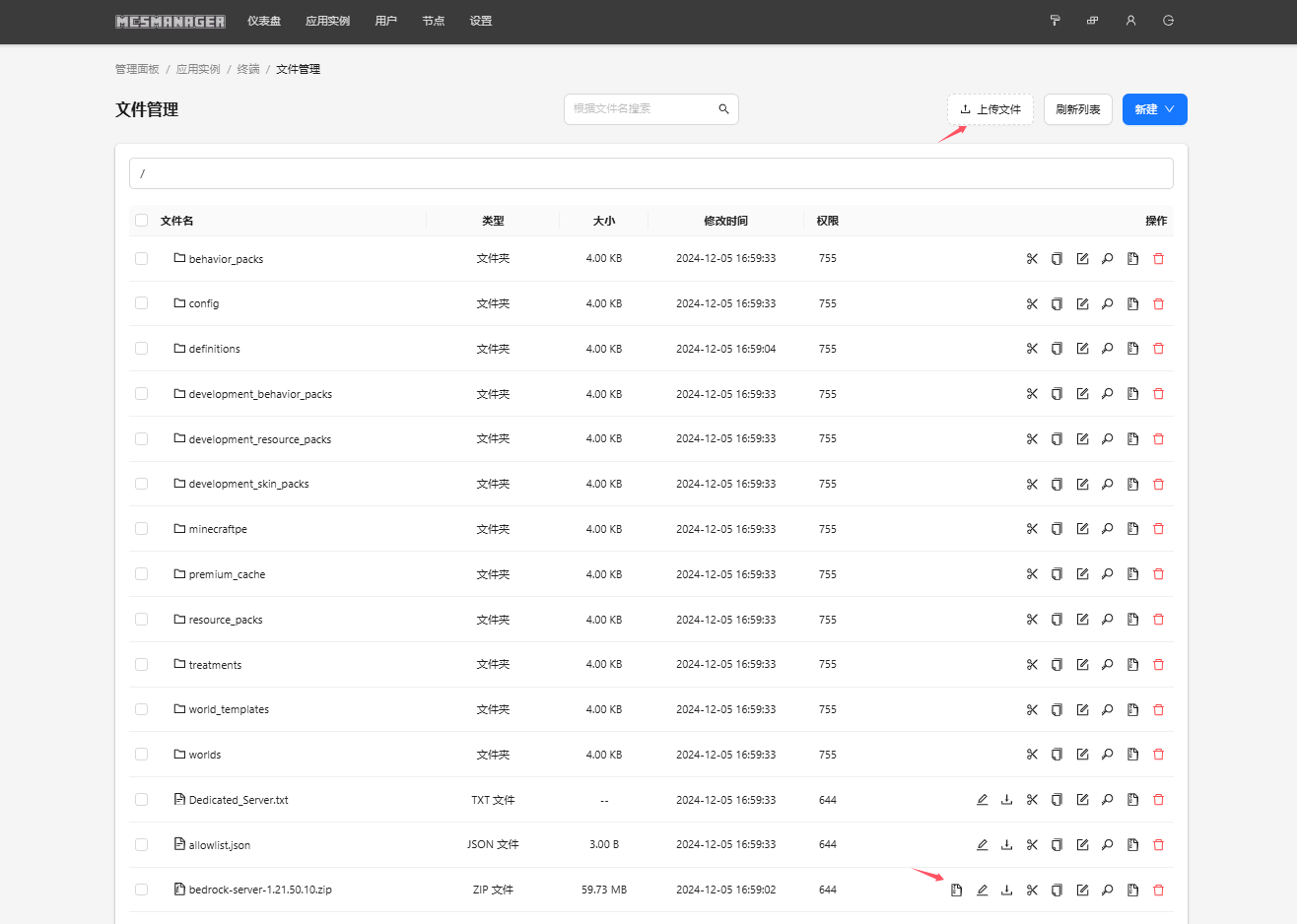This screenshot has height=924, width=1297.
Task: Open the 用户 menu
Action: pyautogui.click(x=386, y=21)
